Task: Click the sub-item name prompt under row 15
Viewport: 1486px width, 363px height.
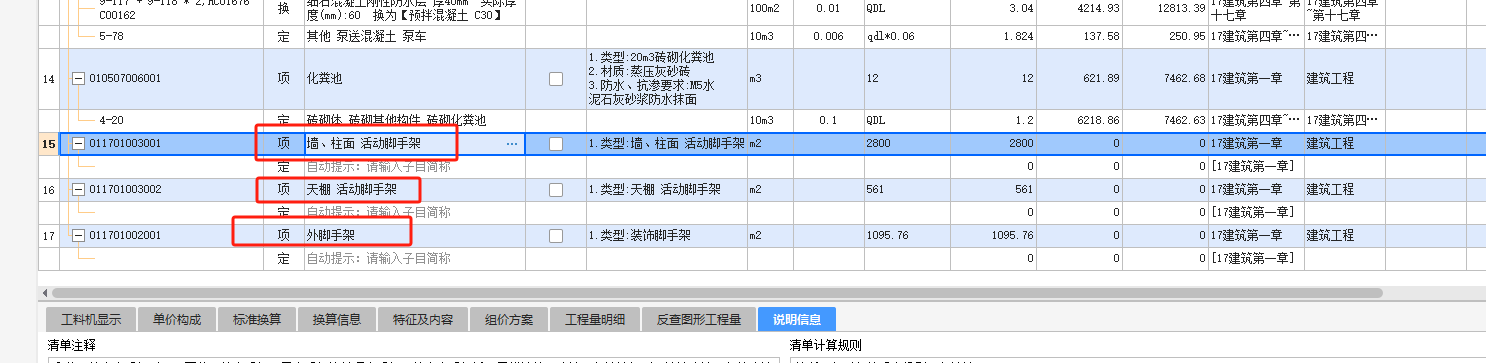Action: 414,167
